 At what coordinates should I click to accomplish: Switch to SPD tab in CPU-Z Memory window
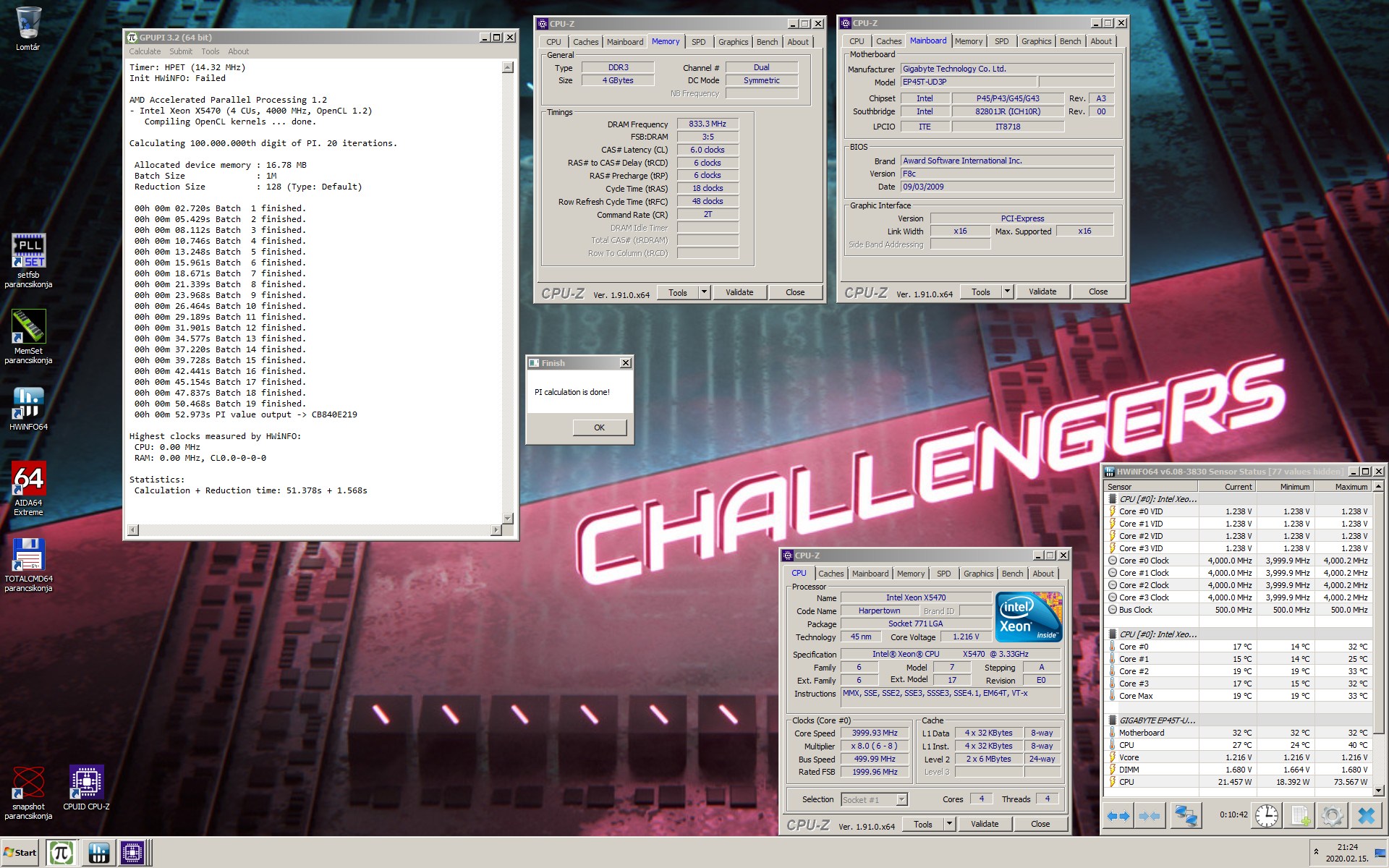(698, 42)
